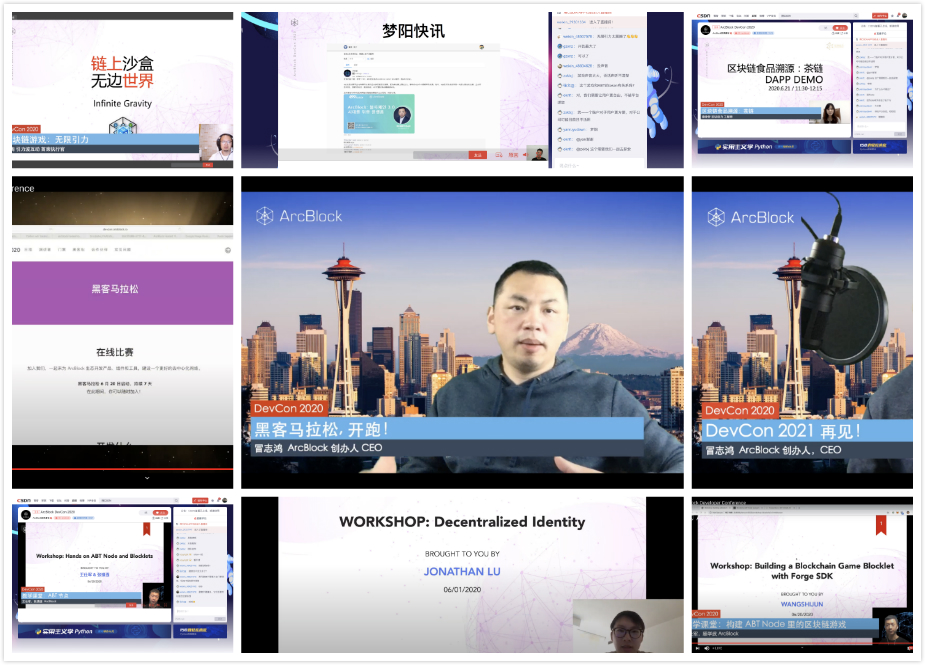
Task: Click the red button below the 梦阳快讯 post
Action: (478, 155)
